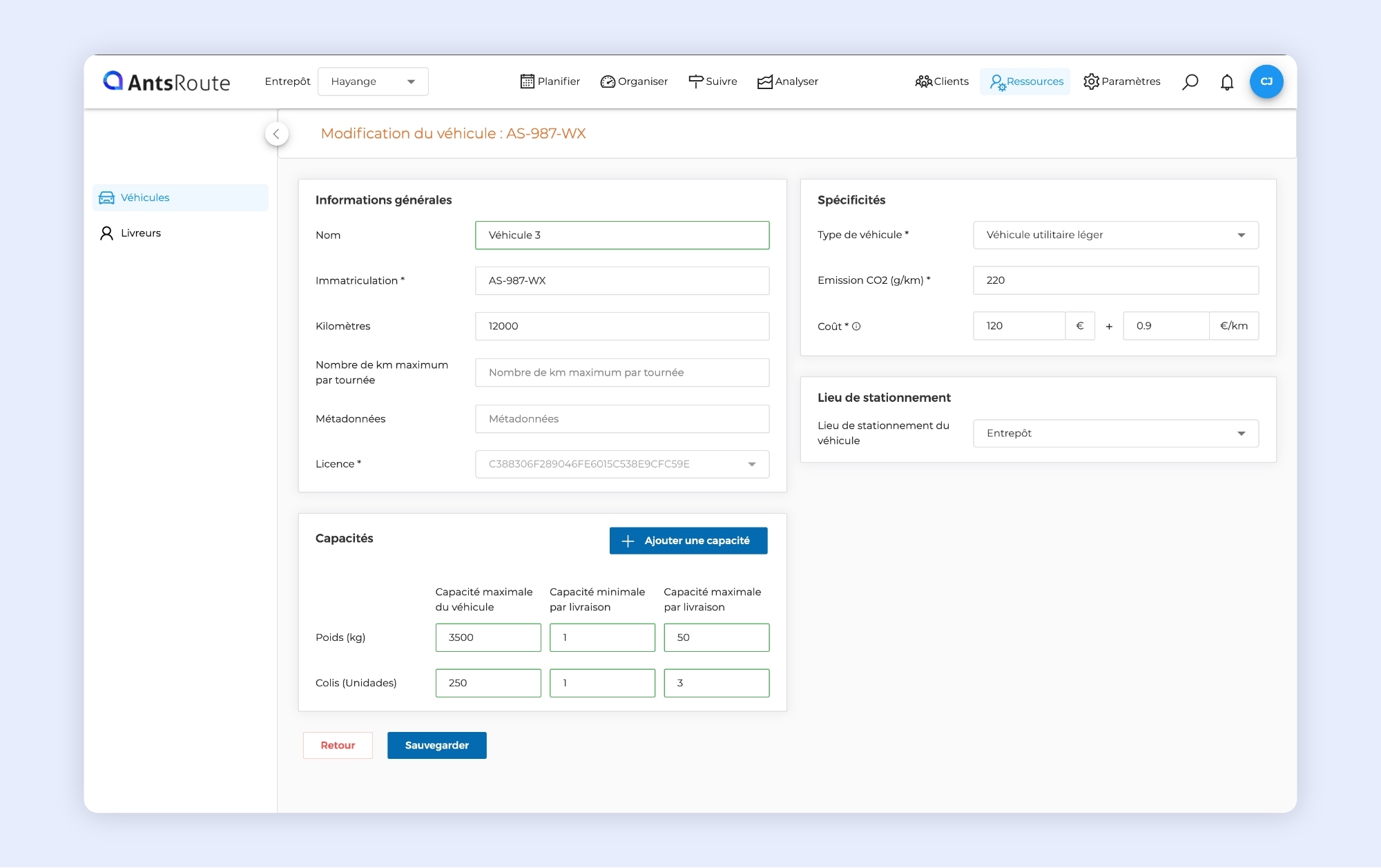Open the notifications bell
1381x868 pixels.
(x=1227, y=82)
